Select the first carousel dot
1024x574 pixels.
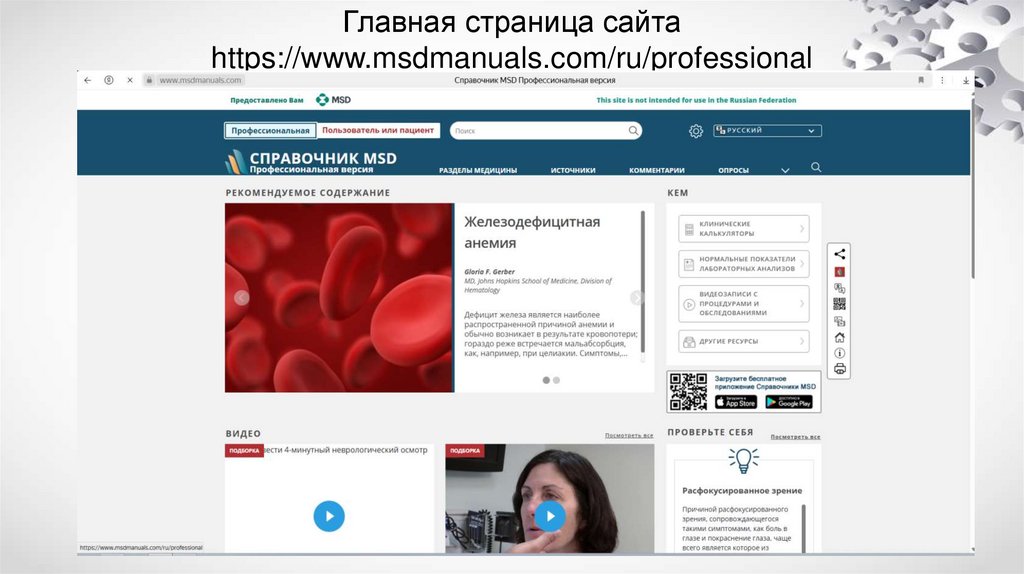click(x=546, y=380)
